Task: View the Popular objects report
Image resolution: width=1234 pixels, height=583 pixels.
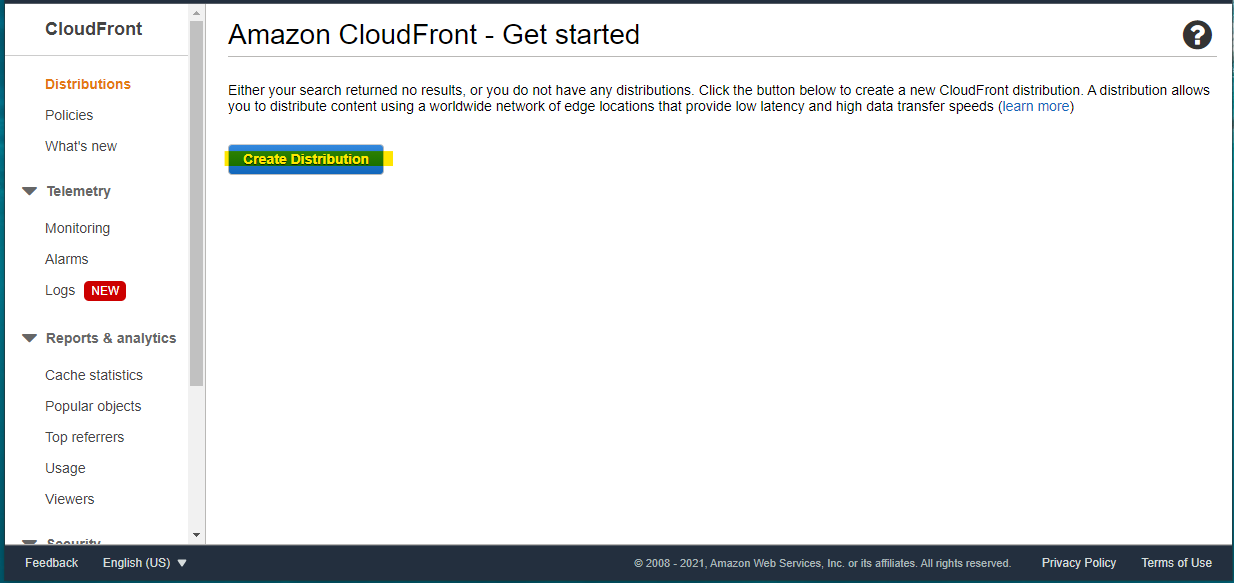Action: click(x=92, y=406)
